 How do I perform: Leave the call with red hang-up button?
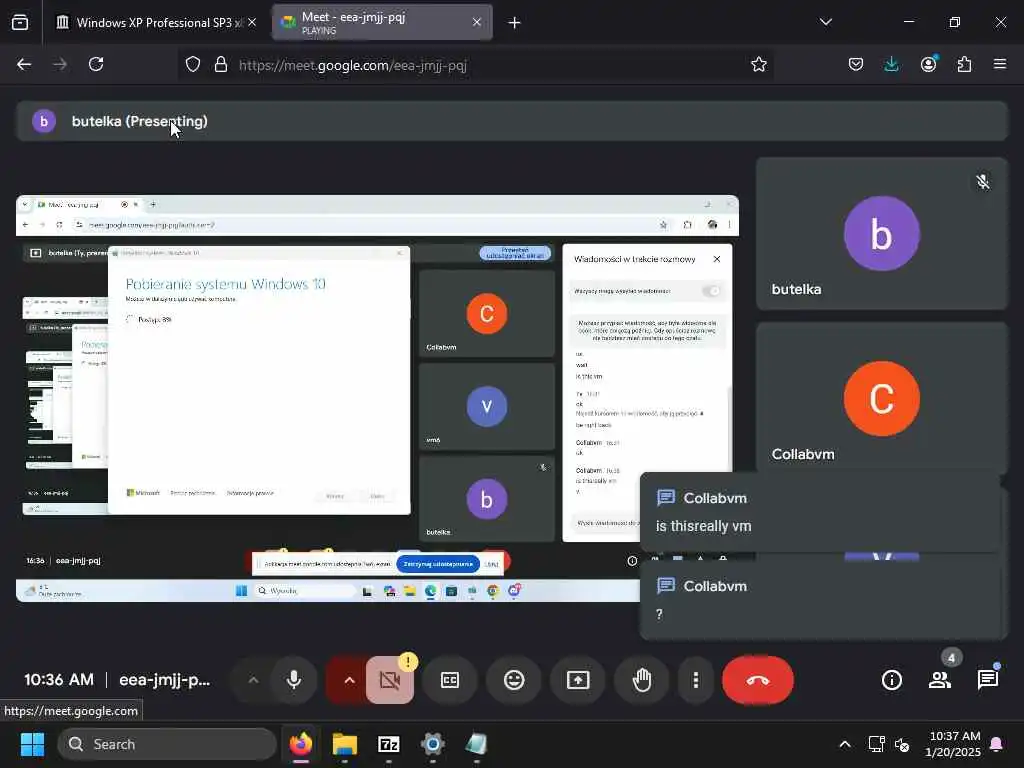(758, 680)
